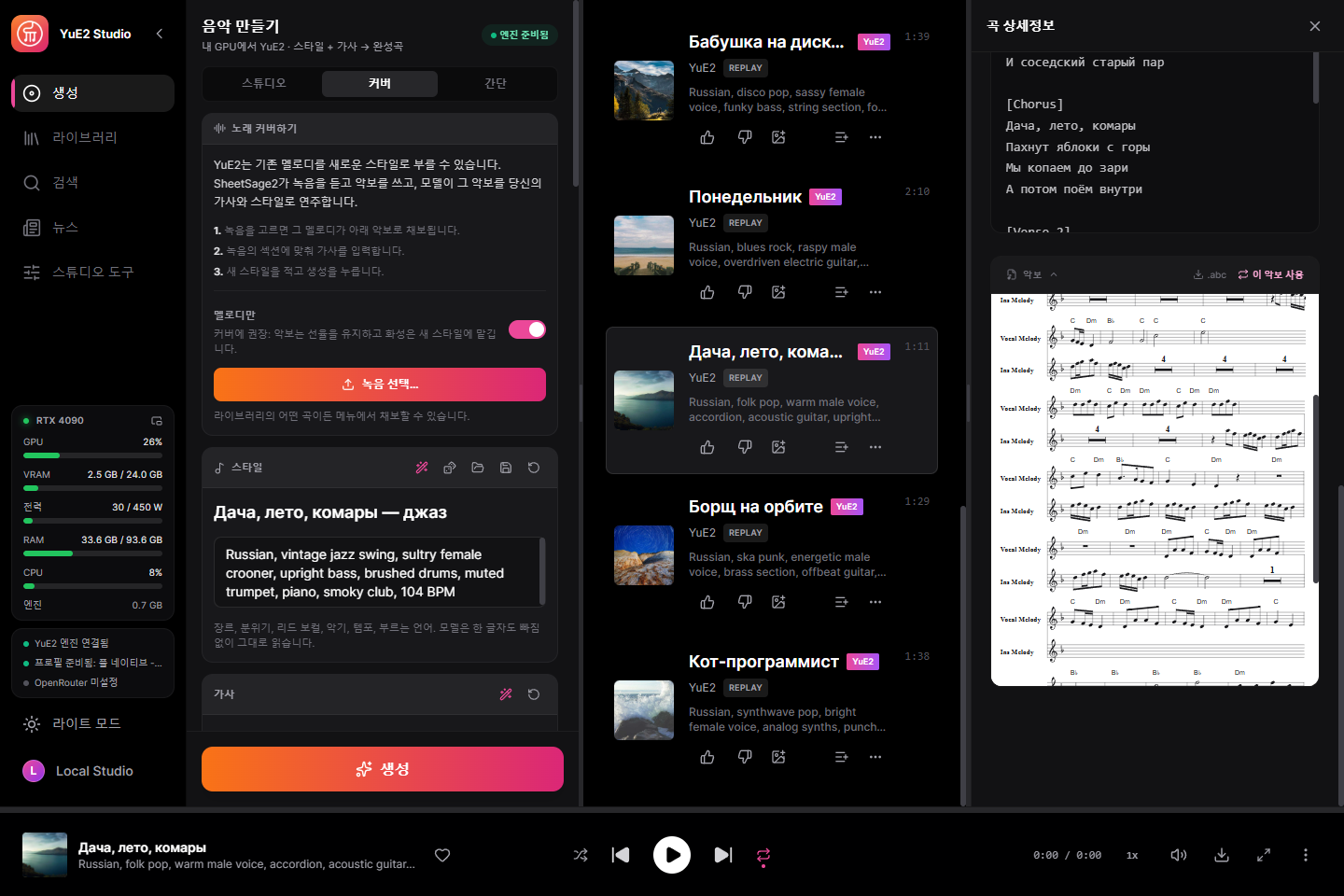The image size is (1344, 896).
Task: Open more options for Дача, лето, кома...
Action: coord(875,447)
